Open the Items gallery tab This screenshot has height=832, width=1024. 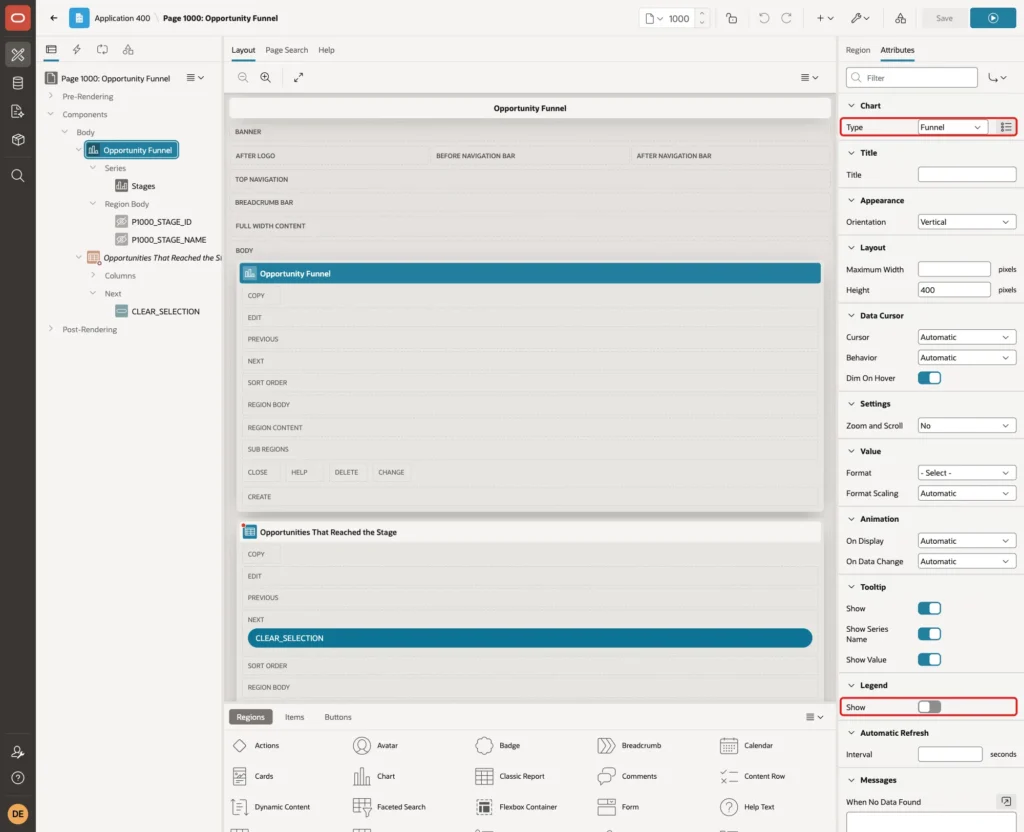point(295,717)
